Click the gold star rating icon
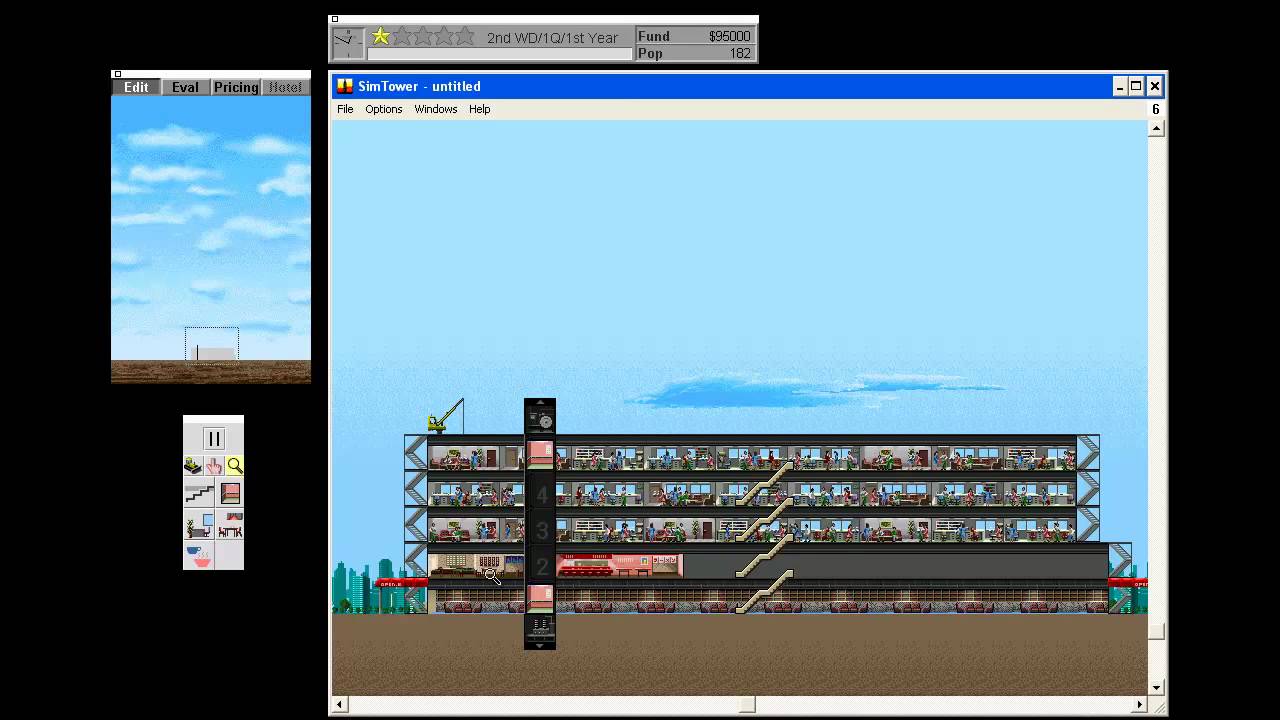 click(381, 37)
